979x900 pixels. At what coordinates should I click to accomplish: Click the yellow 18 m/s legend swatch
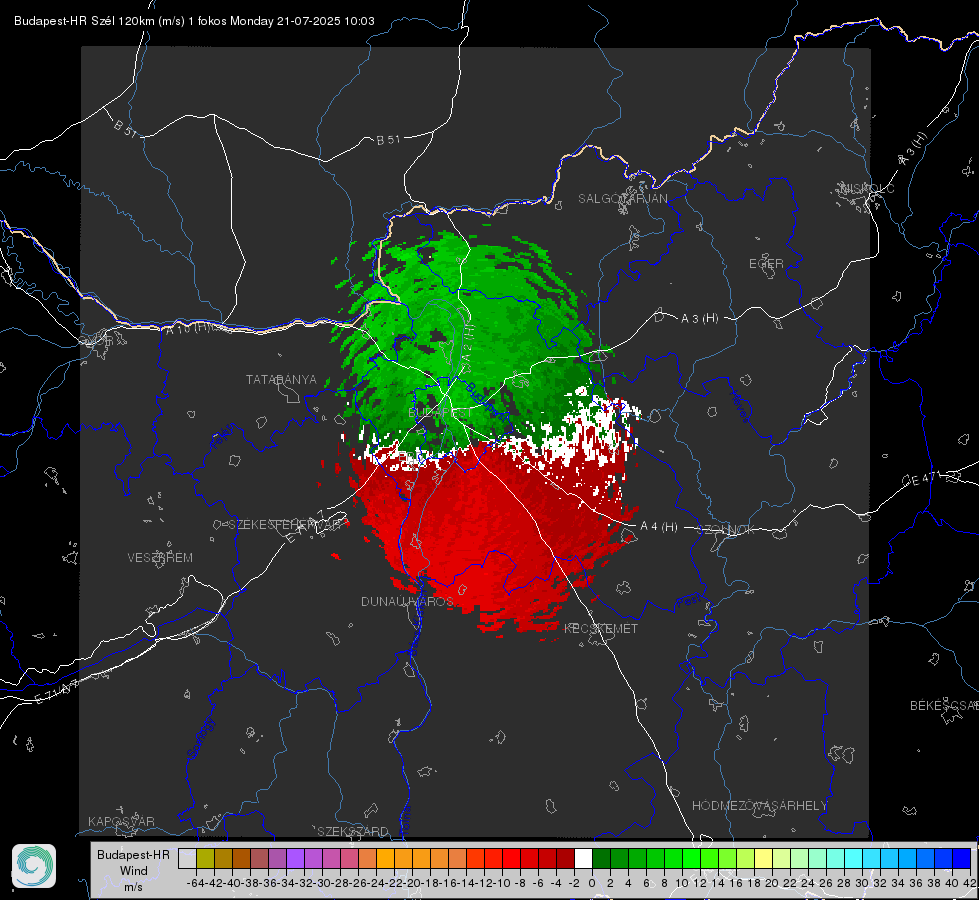pyautogui.click(x=763, y=858)
